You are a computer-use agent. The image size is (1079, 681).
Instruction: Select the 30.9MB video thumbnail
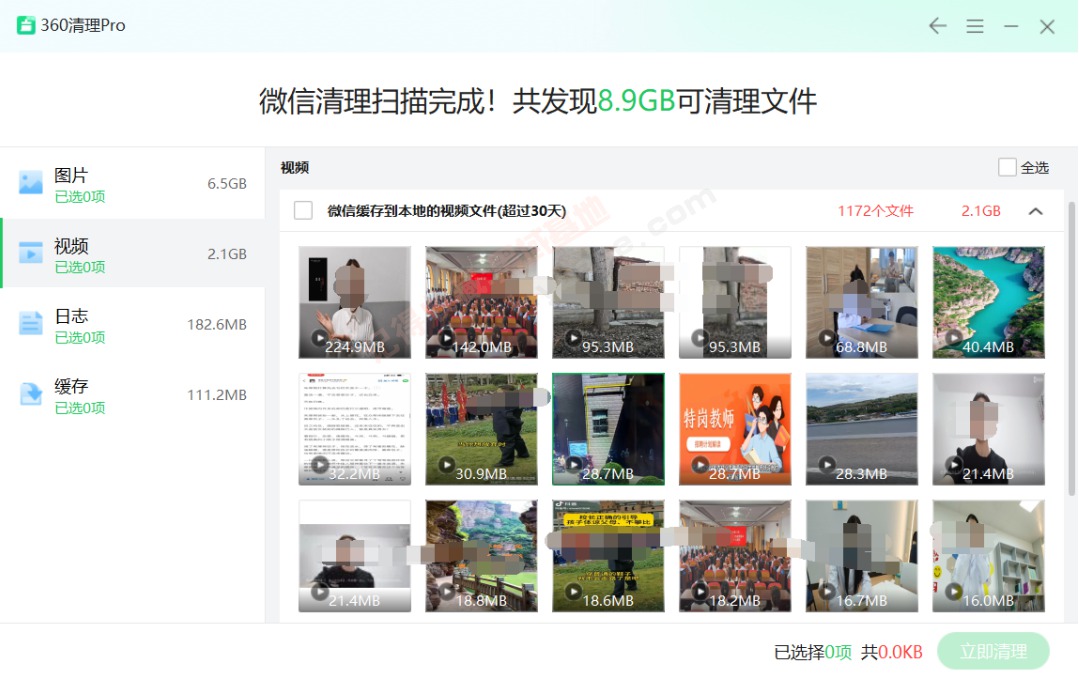[x=481, y=429]
